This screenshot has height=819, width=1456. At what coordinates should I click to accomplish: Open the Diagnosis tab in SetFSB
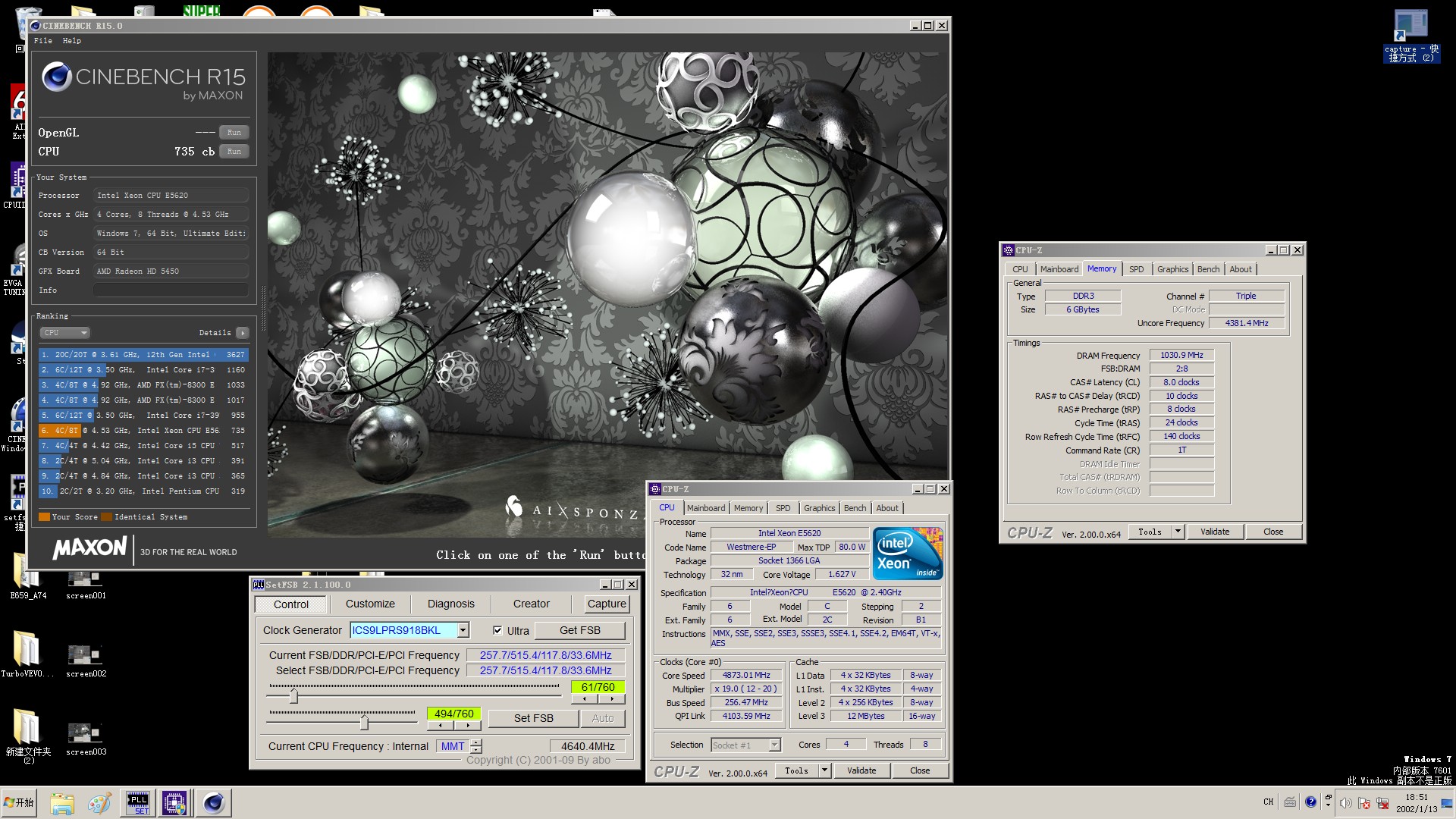(x=451, y=604)
